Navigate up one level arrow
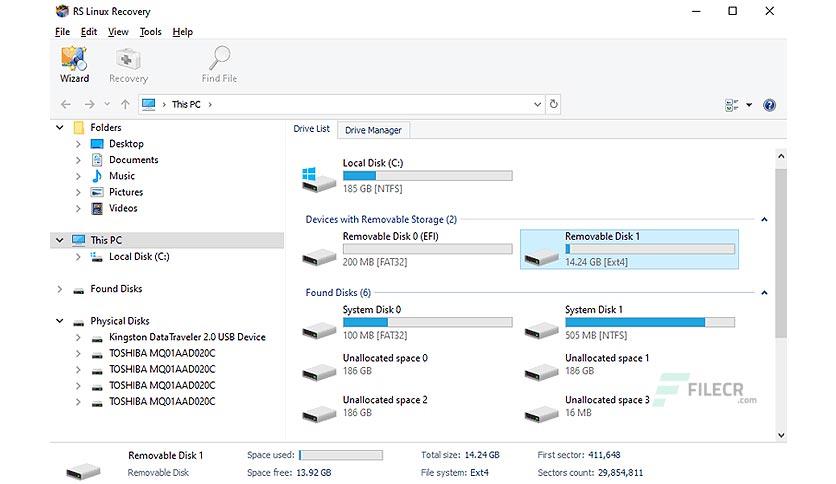 (x=125, y=104)
